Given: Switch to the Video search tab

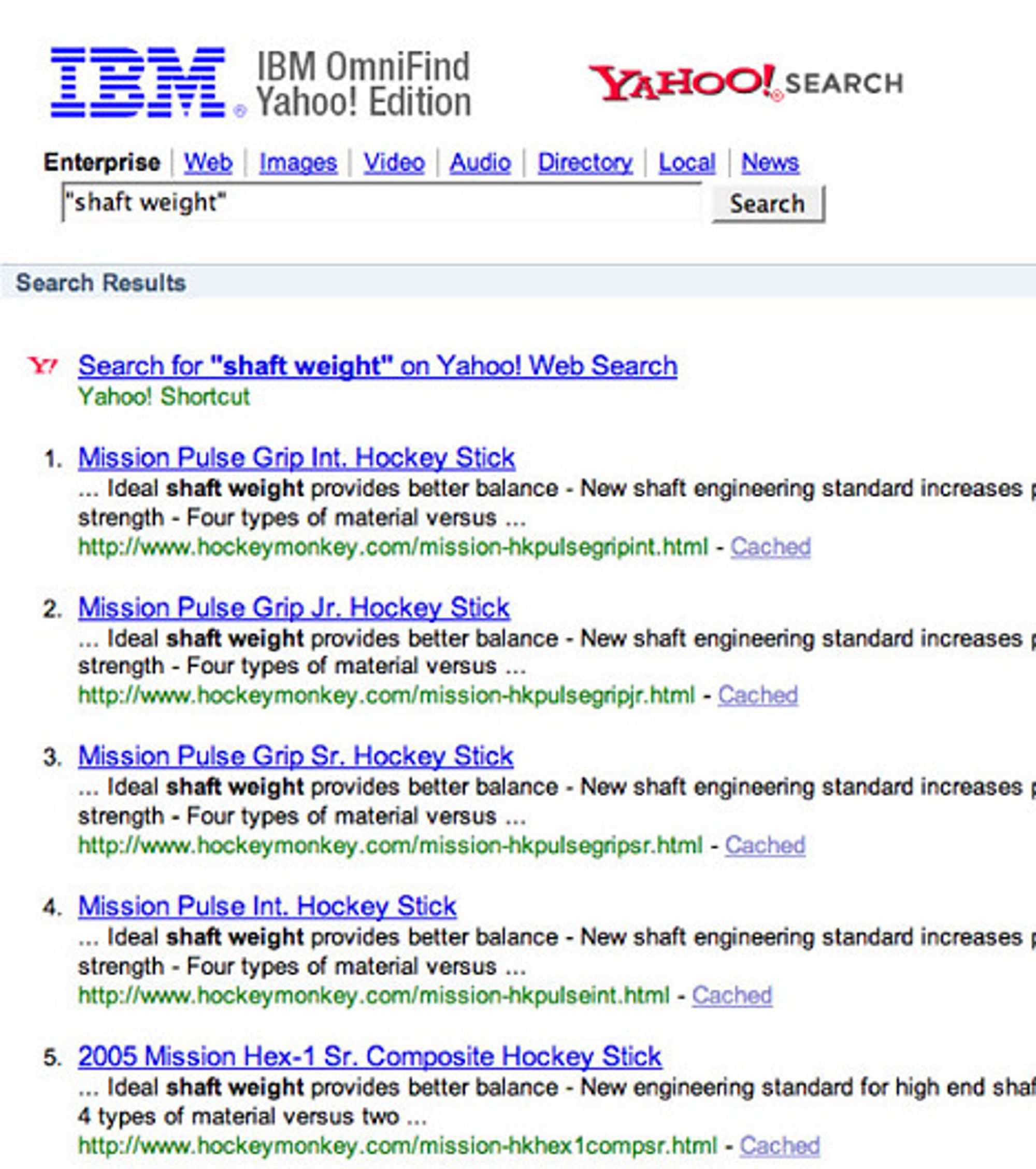Looking at the screenshot, I should coord(394,162).
